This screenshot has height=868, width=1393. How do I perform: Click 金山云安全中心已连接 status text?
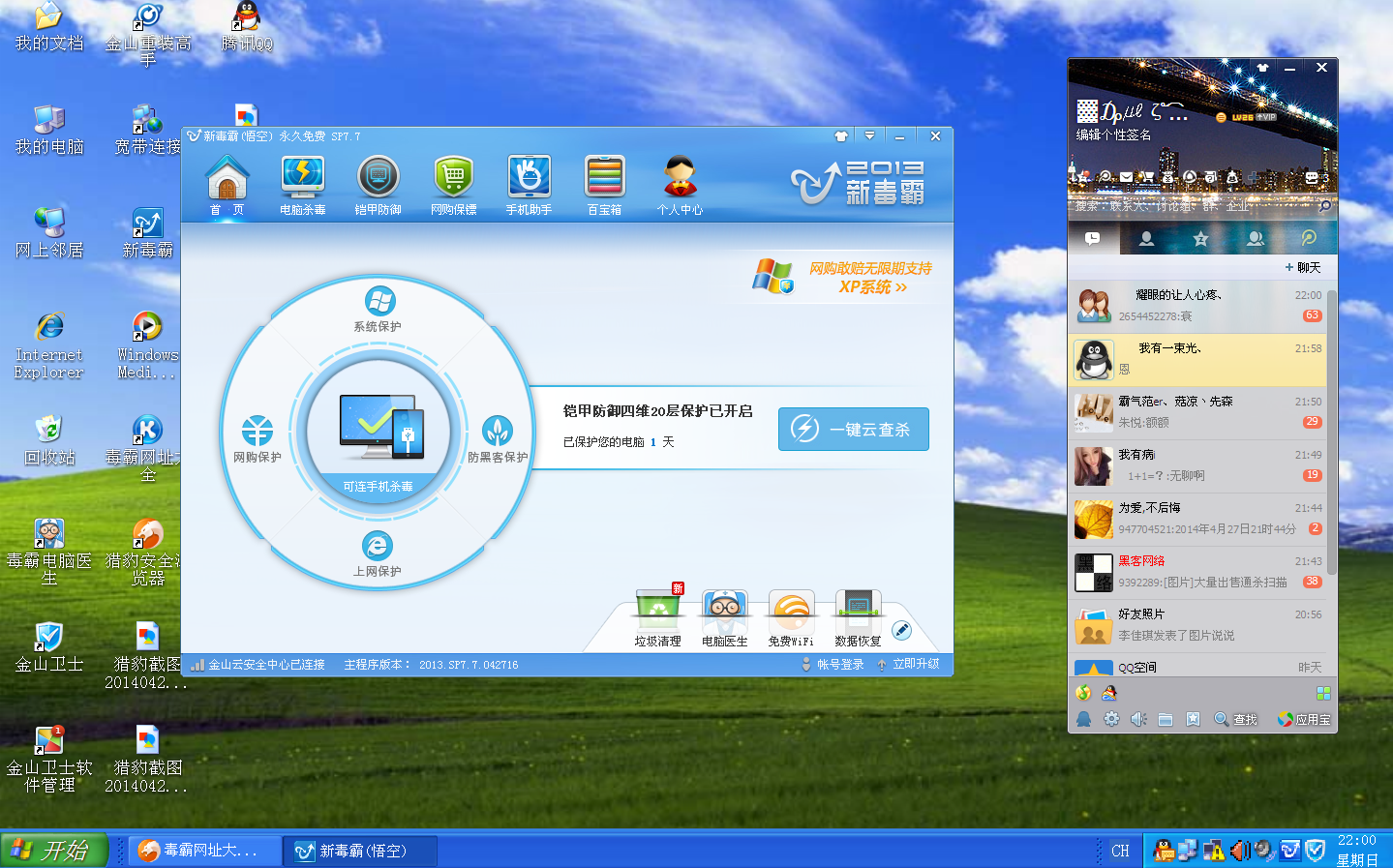coord(257,665)
